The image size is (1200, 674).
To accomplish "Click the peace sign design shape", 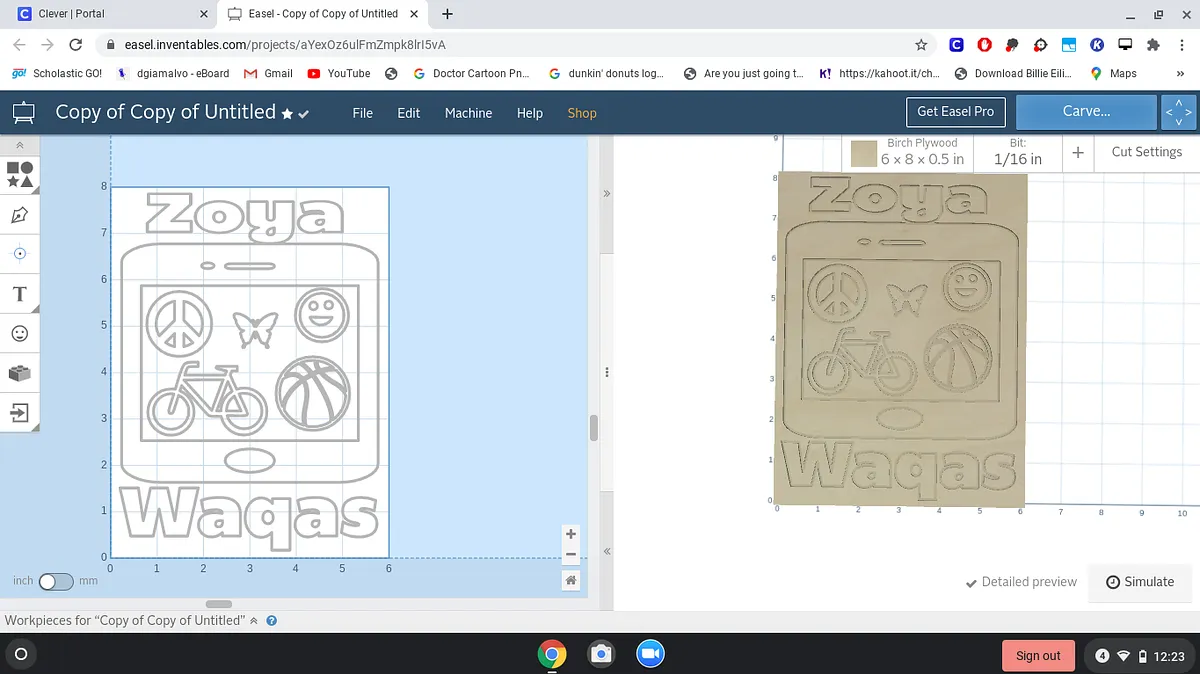I will pos(180,322).
